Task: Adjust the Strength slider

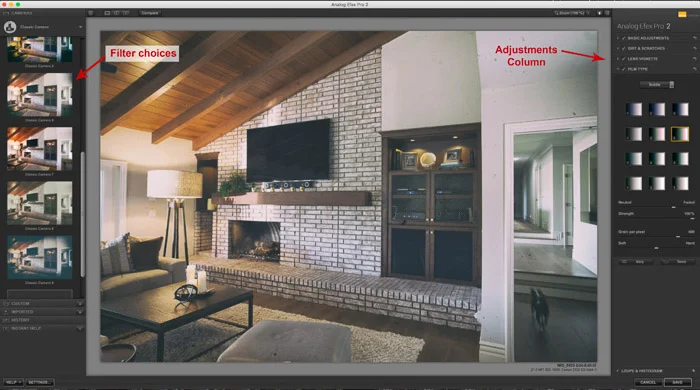Action: click(656, 218)
